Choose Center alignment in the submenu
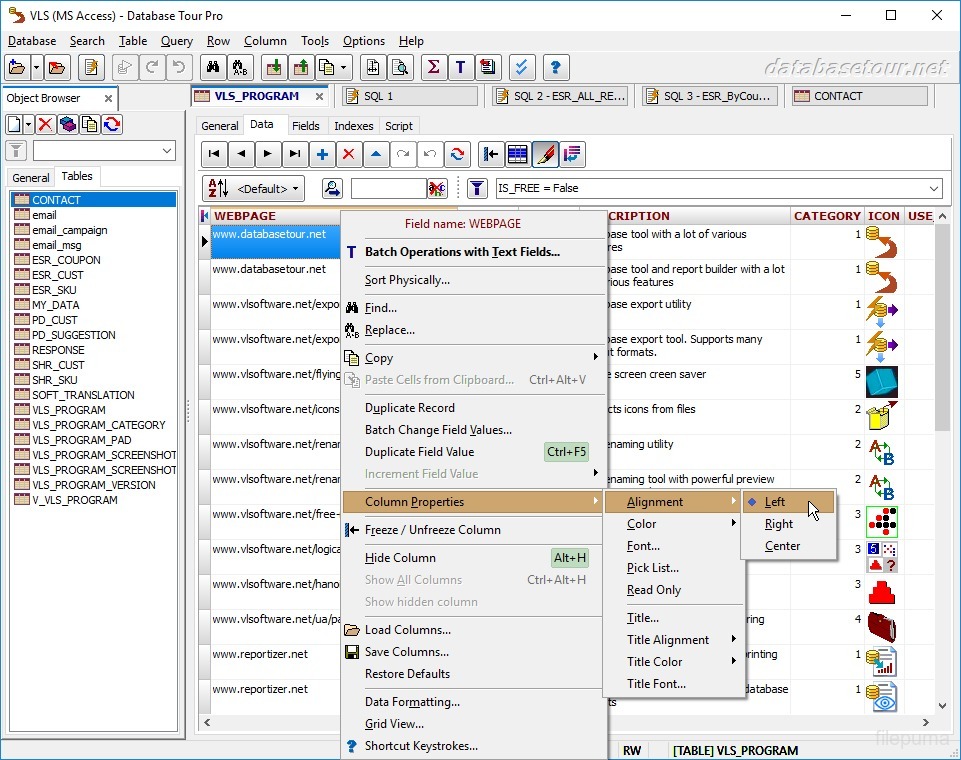961x760 pixels. click(x=782, y=546)
